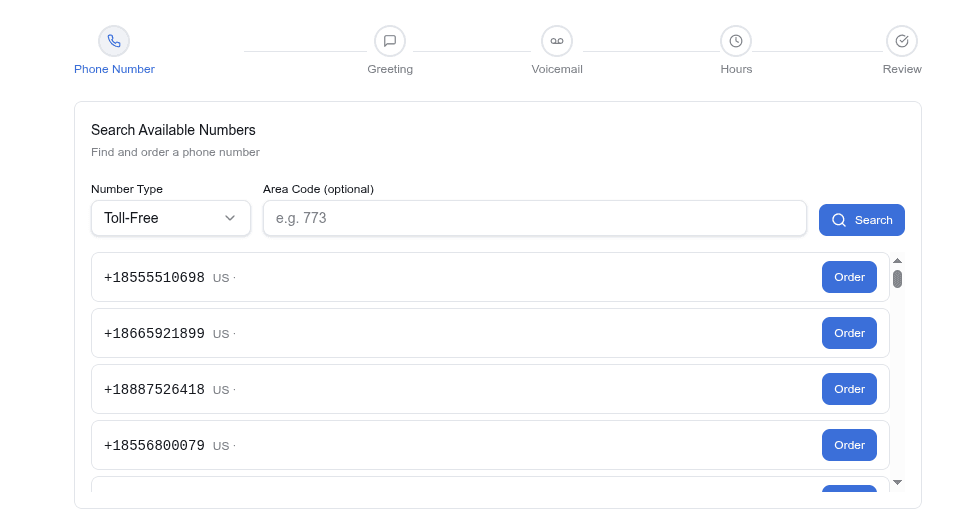Order number +18555510698
The image size is (969, 531).
849,277
